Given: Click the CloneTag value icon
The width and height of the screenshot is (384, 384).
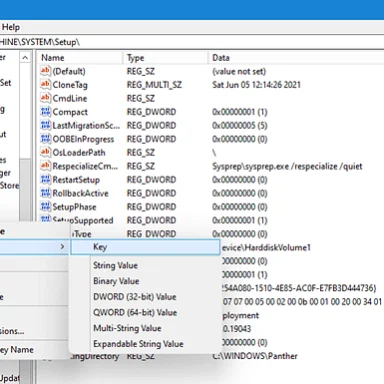Looking at the screenshot, I should (45, 84).
